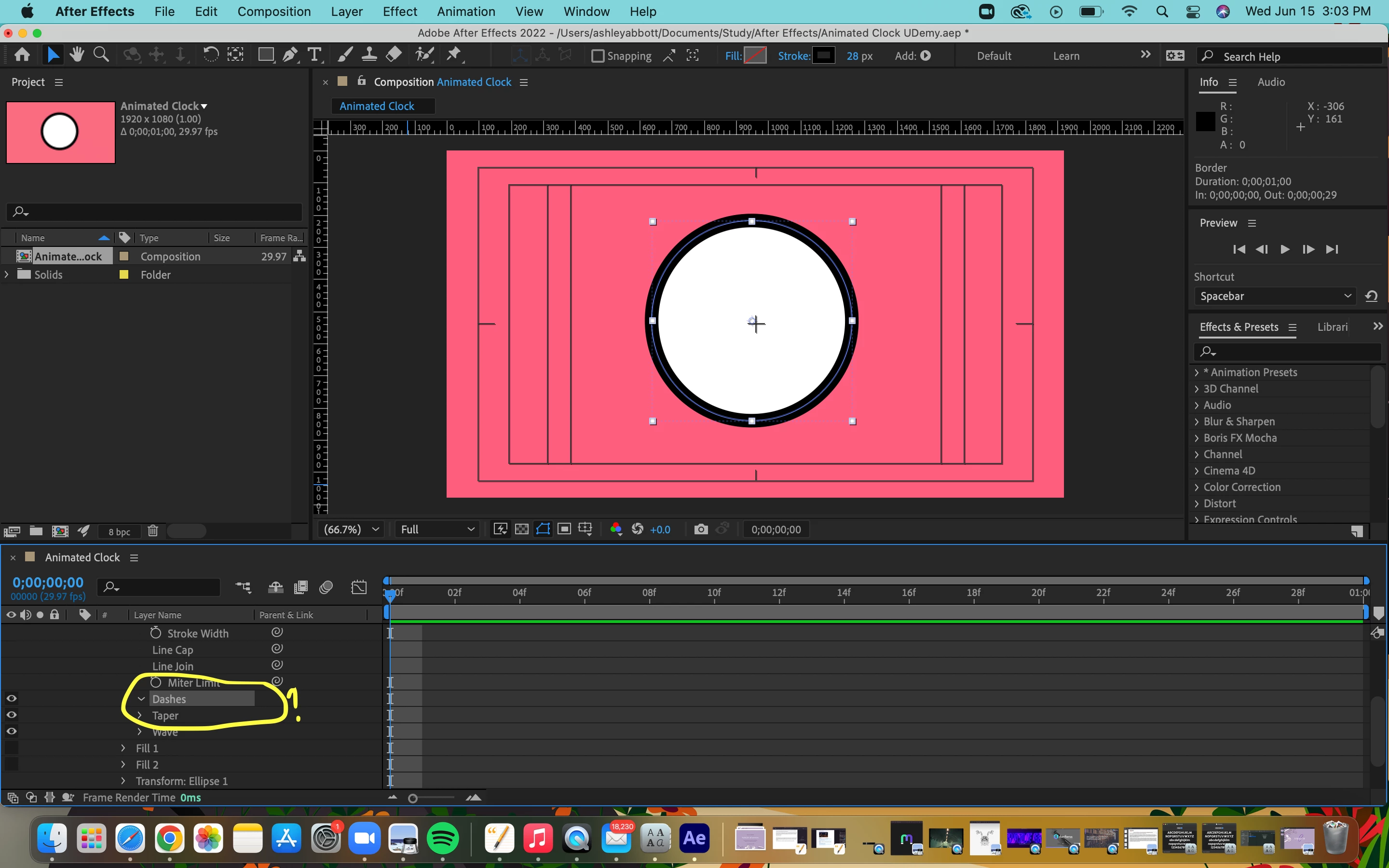Click the Learn workspace button
This screenshot has width=1389, height=868.
click(x=1066, y=56)
